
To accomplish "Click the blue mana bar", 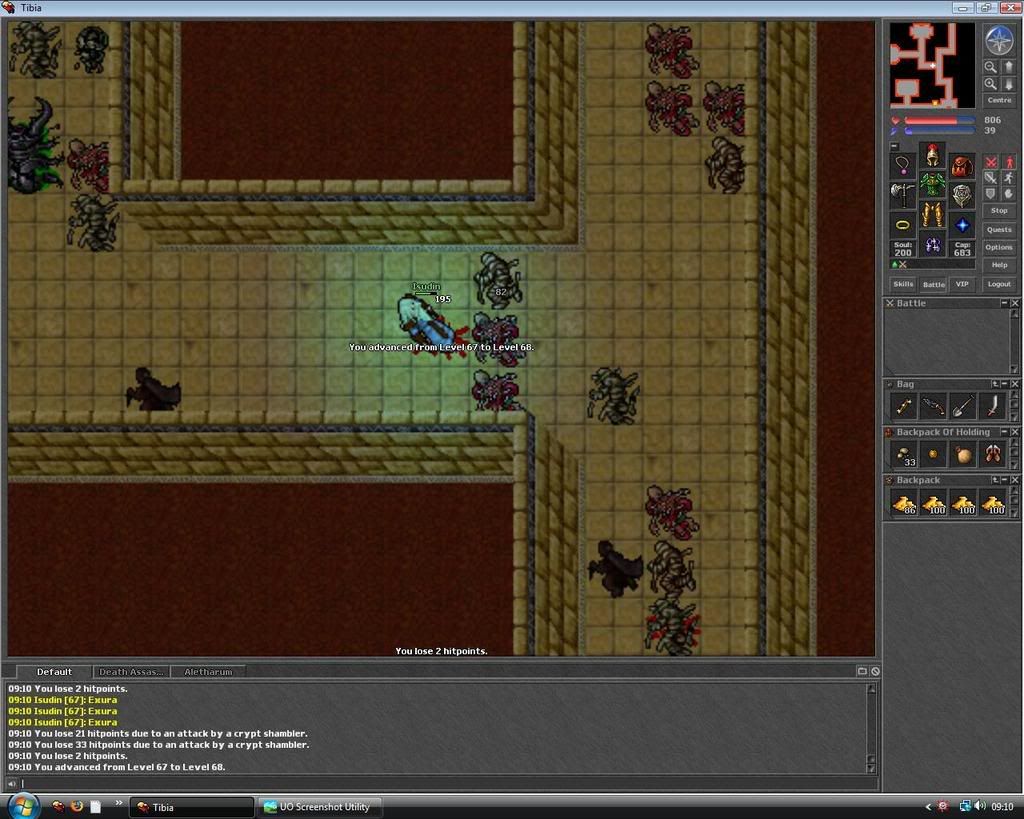I will [939, 131].
